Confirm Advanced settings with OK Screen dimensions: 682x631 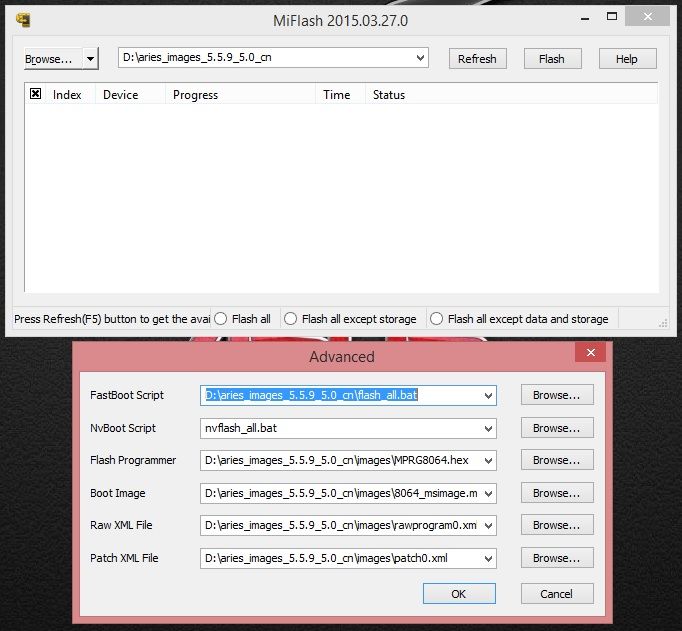(x=459, y=594)
